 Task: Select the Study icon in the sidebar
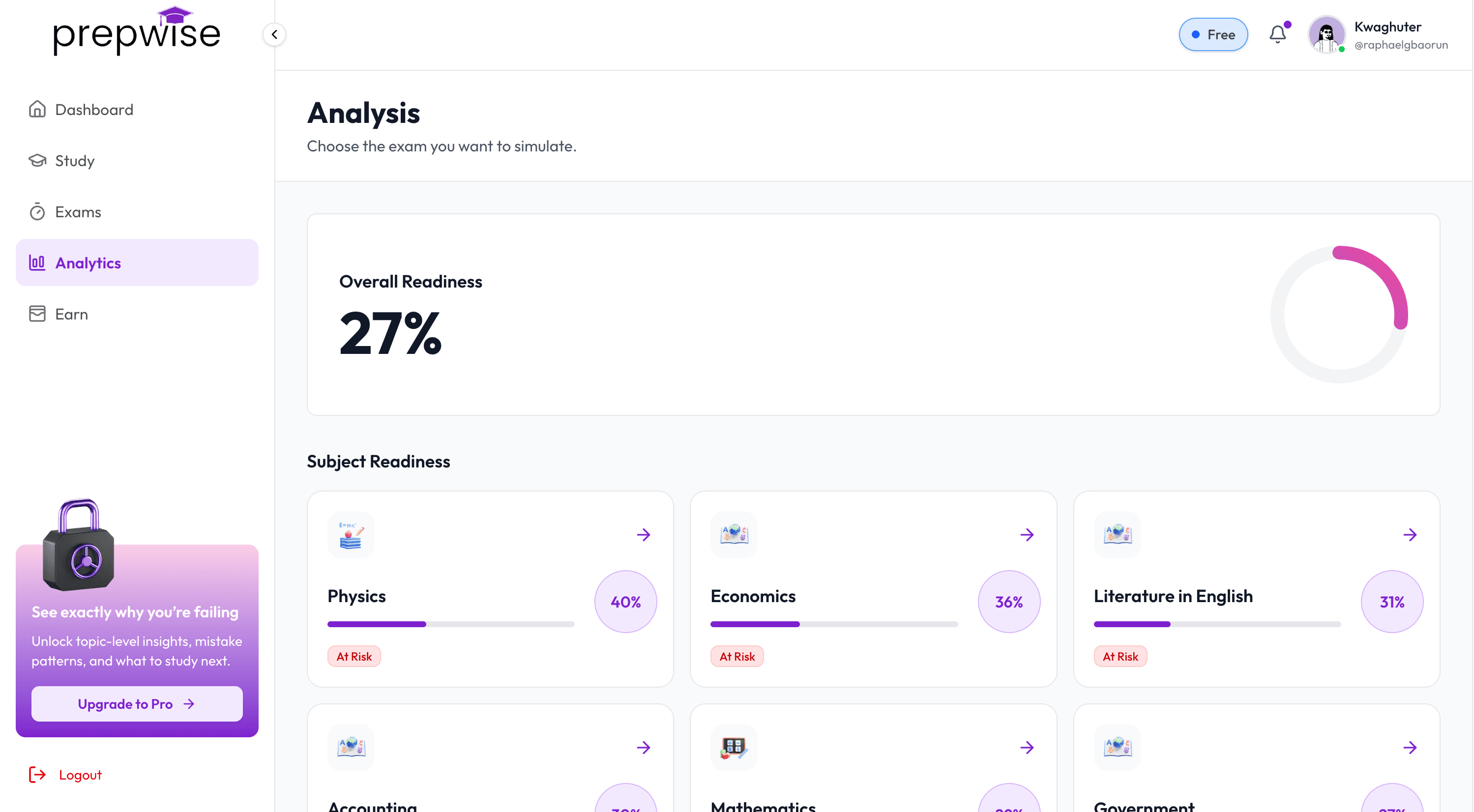tap(37, 160)
